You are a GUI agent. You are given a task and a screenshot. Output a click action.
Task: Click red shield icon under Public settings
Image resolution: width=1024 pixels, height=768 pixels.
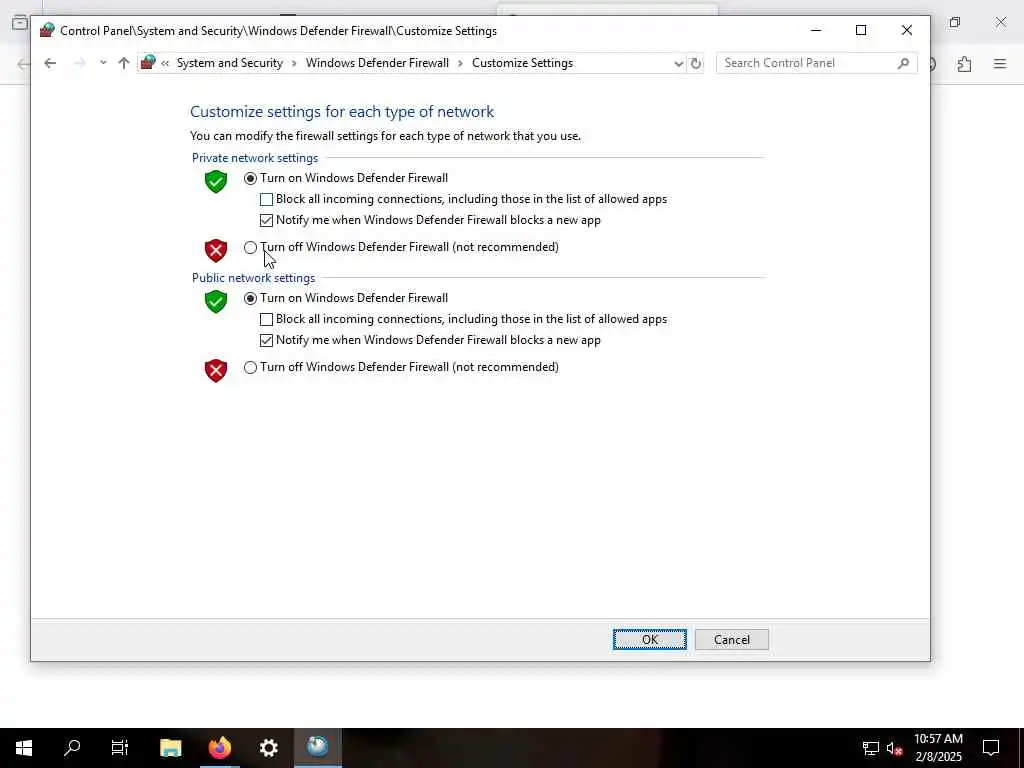click(x=216, y=370)
